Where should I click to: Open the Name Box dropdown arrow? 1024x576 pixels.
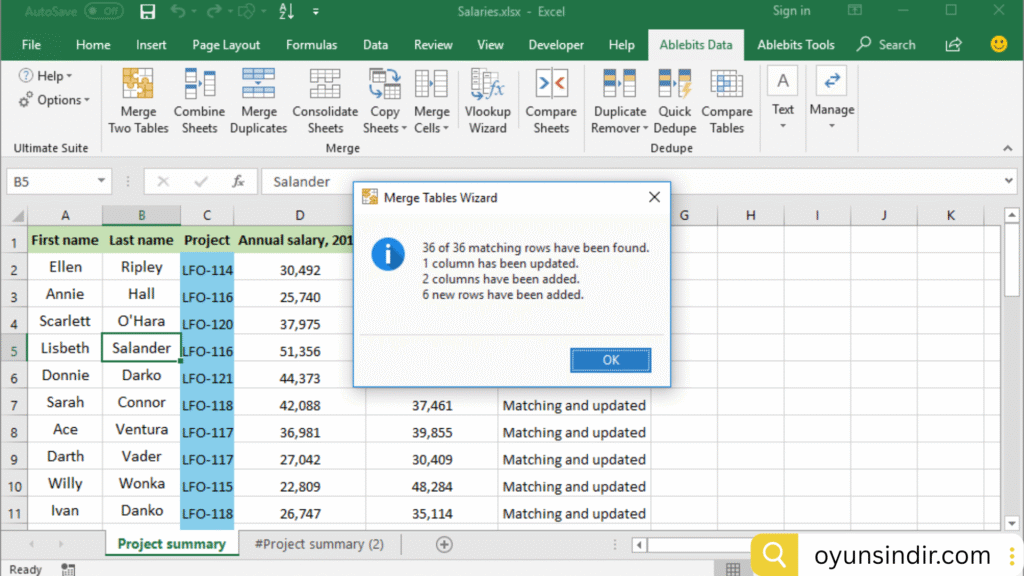click(x=102, y=181)
